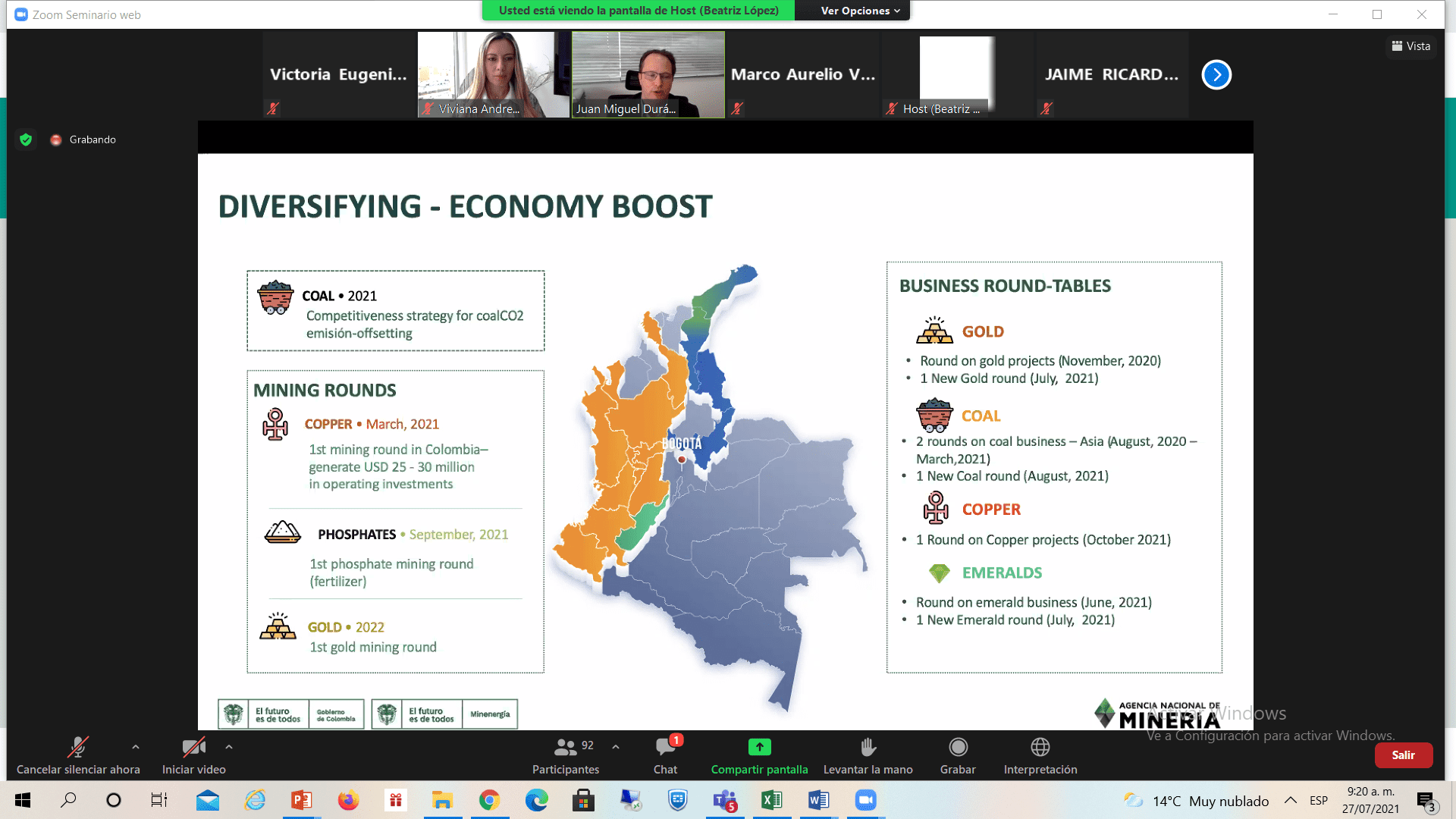Click the Grabando recording indicator
Image resolution: width=1456 pixels, height=819 pixels.
coord(83,140)
